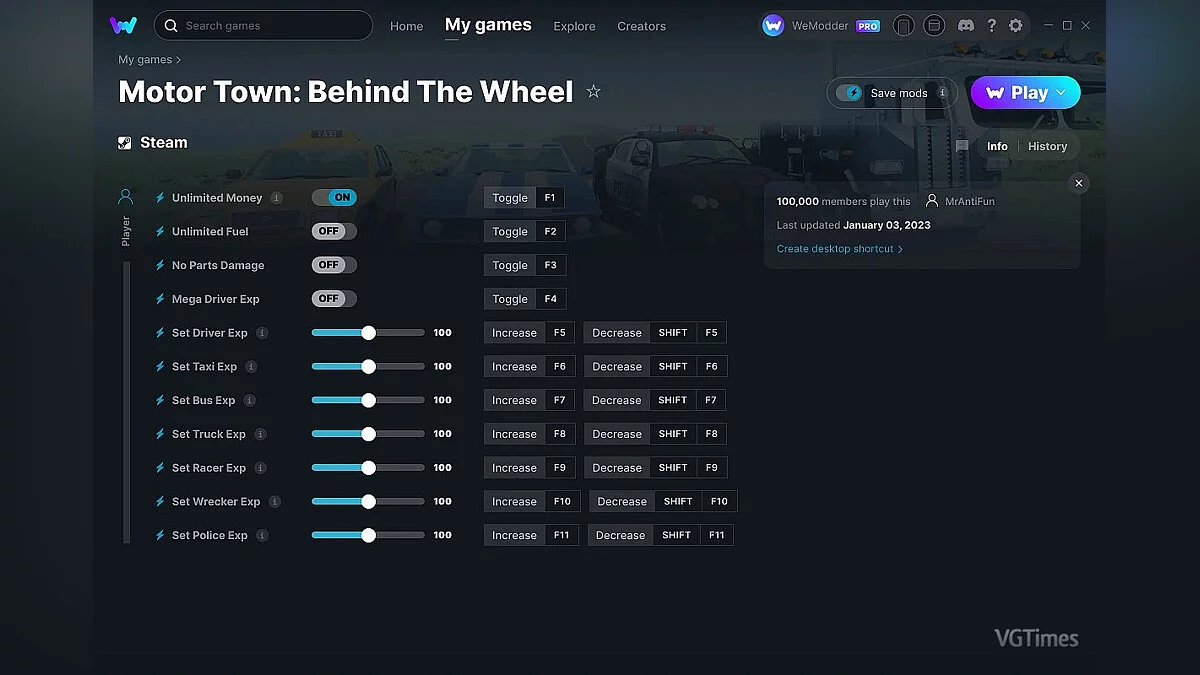Favorite the game using the star icon

click(593, 91)
